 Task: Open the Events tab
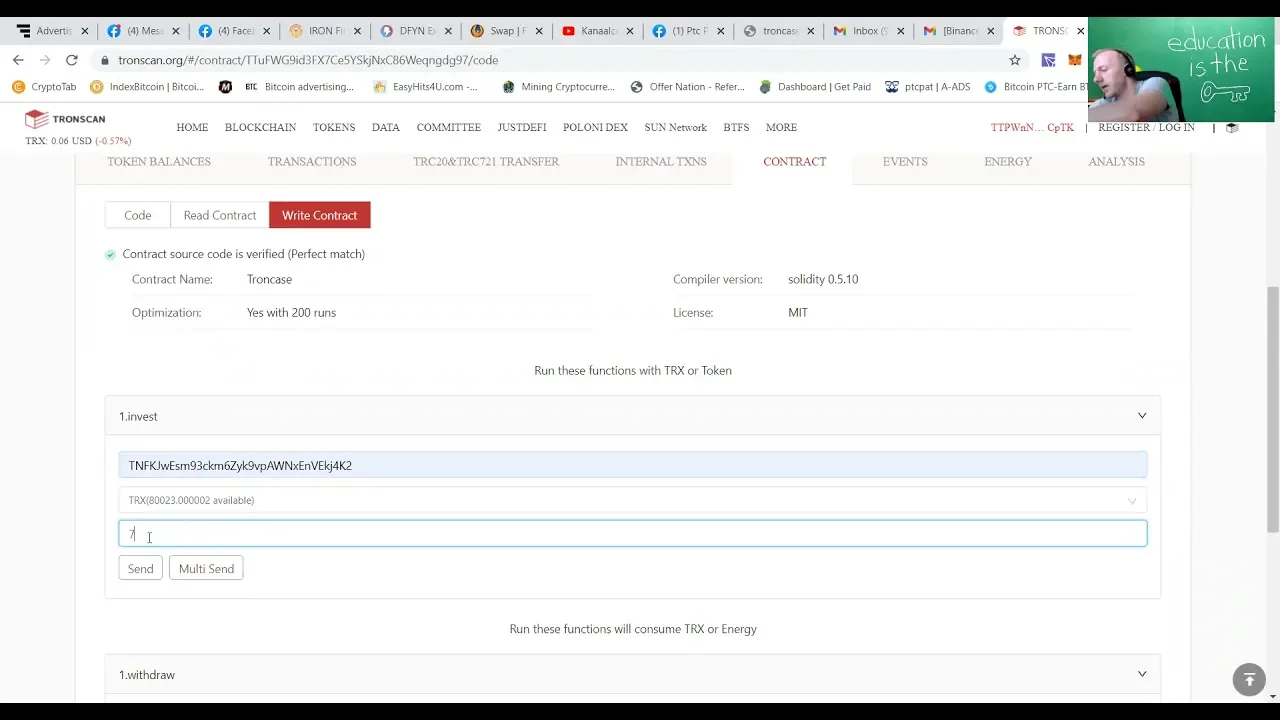(x=904, y=162)
